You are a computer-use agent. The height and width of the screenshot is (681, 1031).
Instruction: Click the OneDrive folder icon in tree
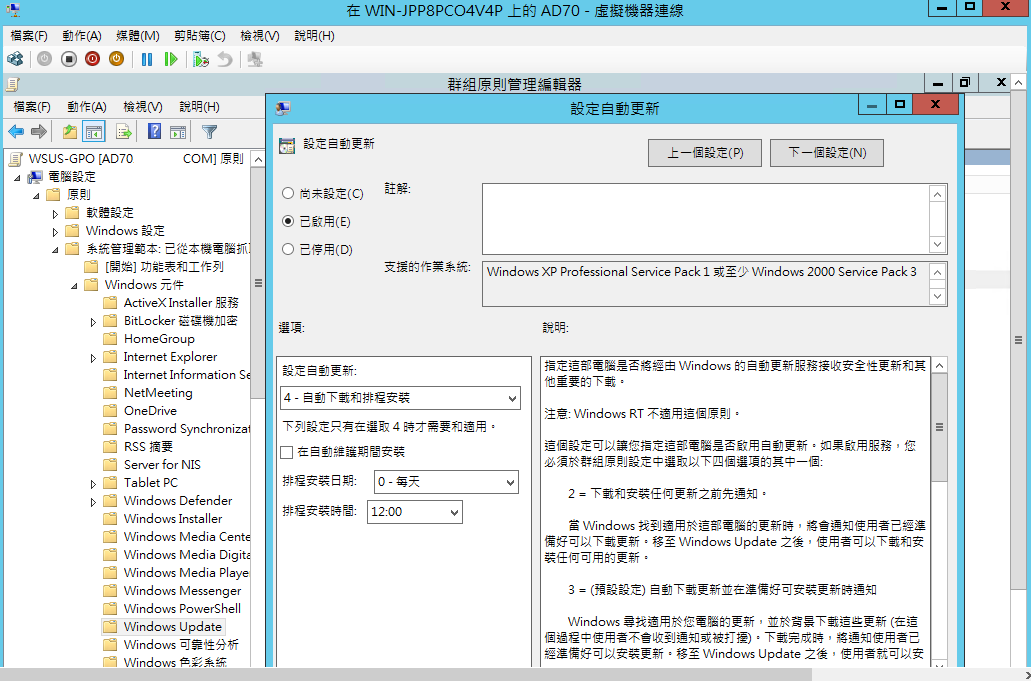coord(110,411)
